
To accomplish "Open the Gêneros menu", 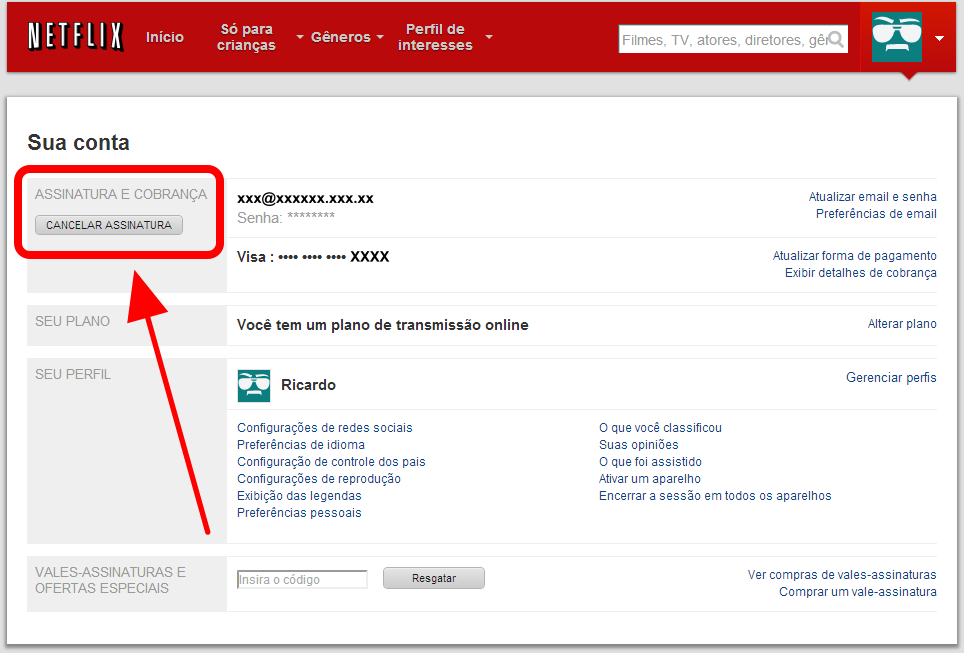I will pyautogui.click(x=341, y=37).
